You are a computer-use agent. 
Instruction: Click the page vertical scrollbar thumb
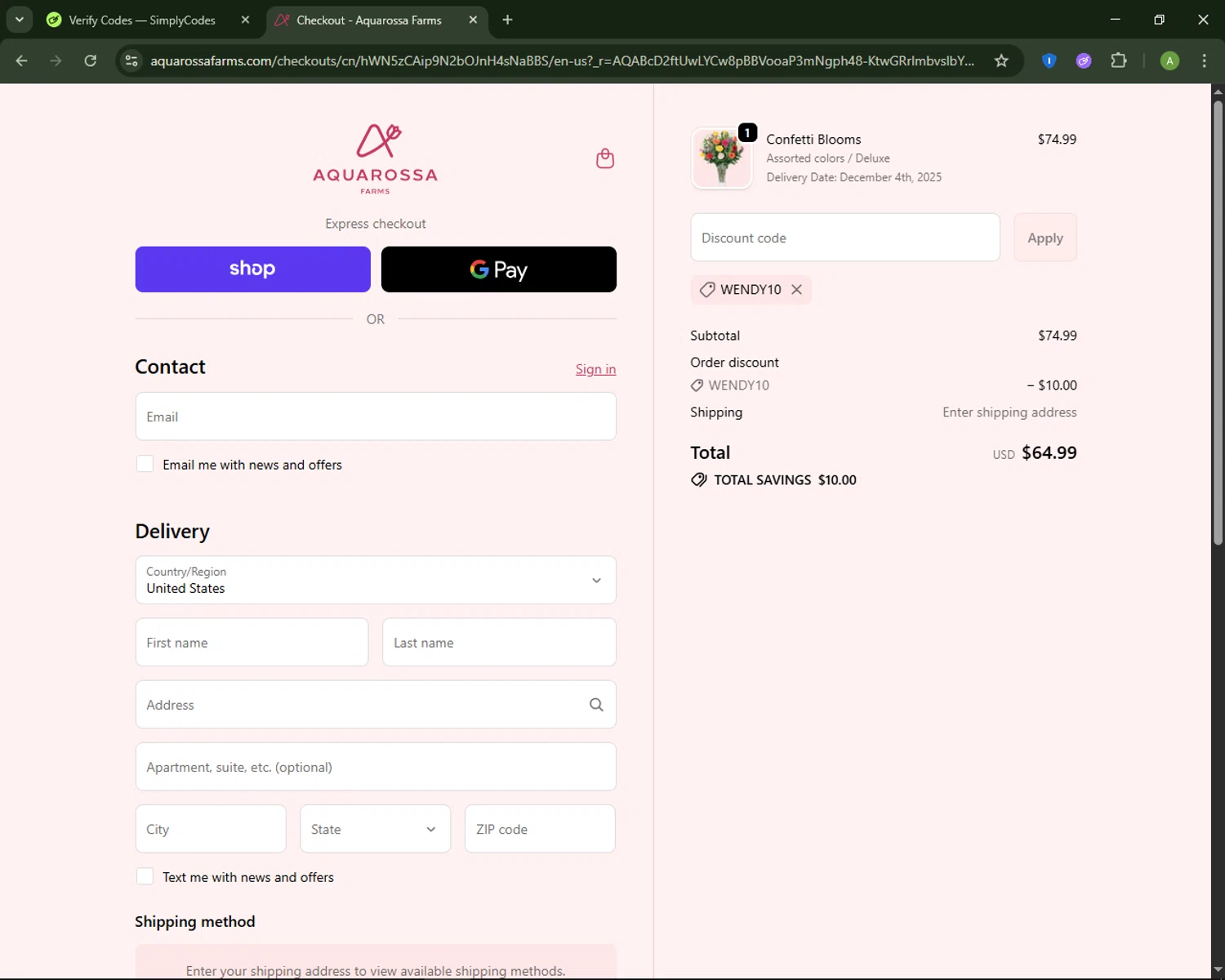[1218, 323]
